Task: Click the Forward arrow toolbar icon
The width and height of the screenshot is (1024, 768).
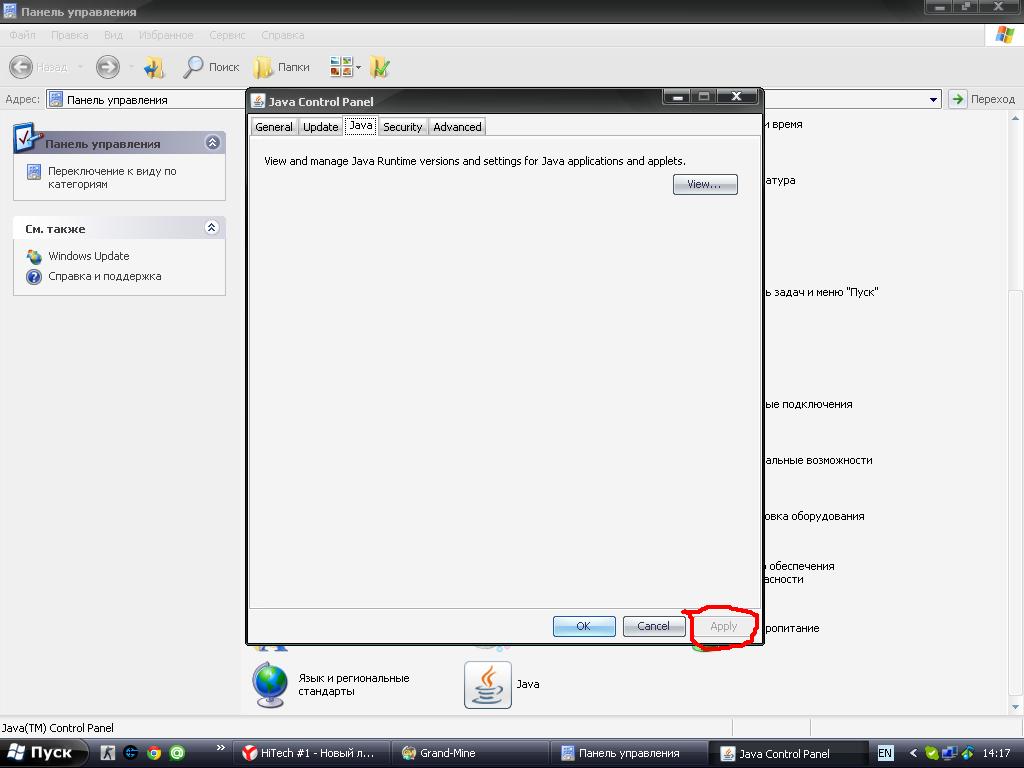Action: 108,67
